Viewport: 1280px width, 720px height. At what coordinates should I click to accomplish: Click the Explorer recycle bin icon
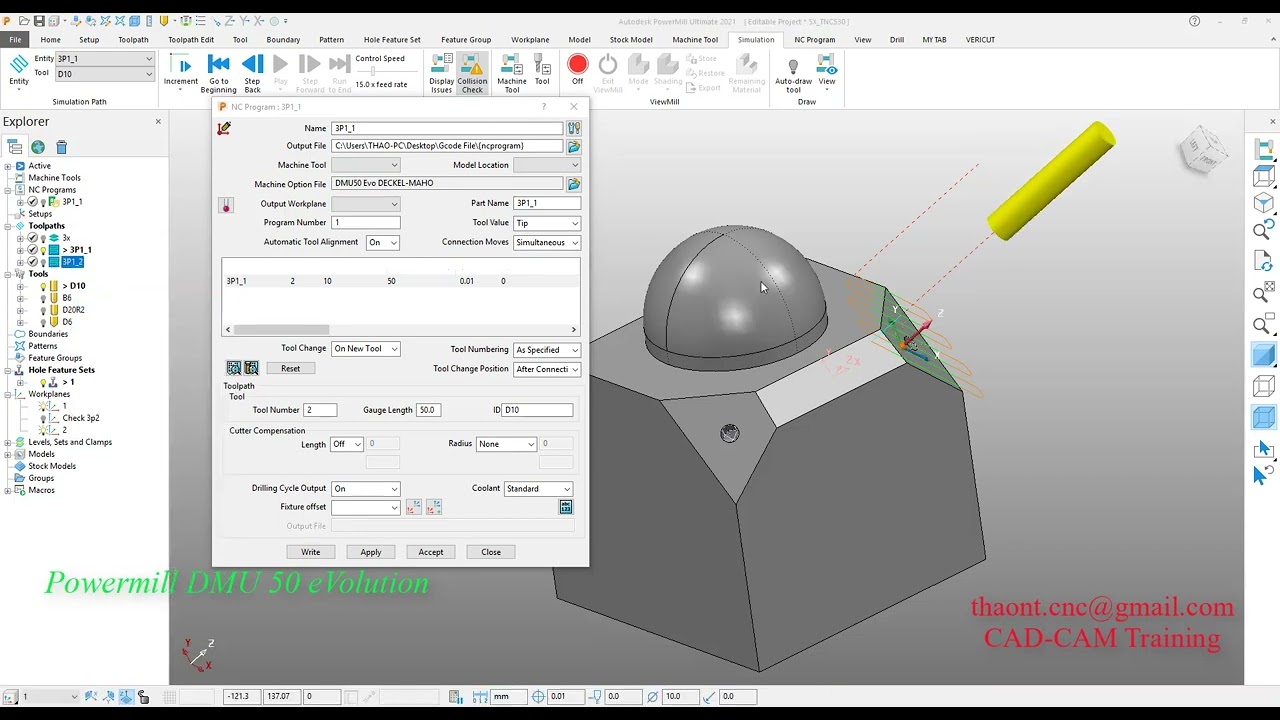point(61,147)
